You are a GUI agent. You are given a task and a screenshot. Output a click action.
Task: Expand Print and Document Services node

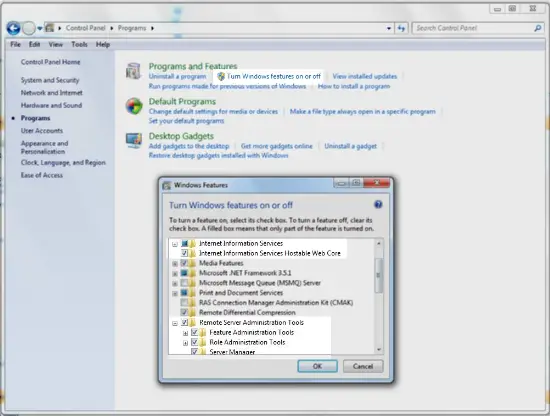(175, 293)
